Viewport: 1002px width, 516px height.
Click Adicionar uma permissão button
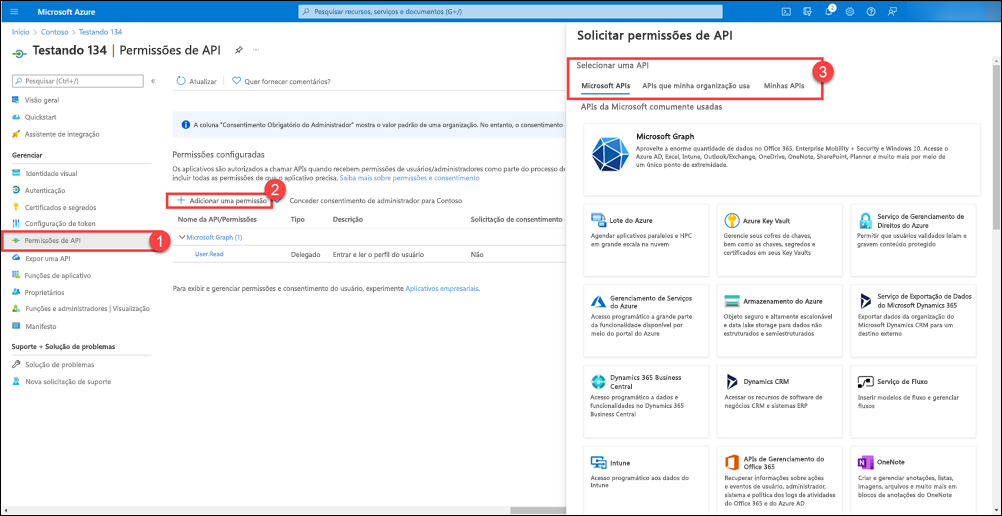(223, 201)
